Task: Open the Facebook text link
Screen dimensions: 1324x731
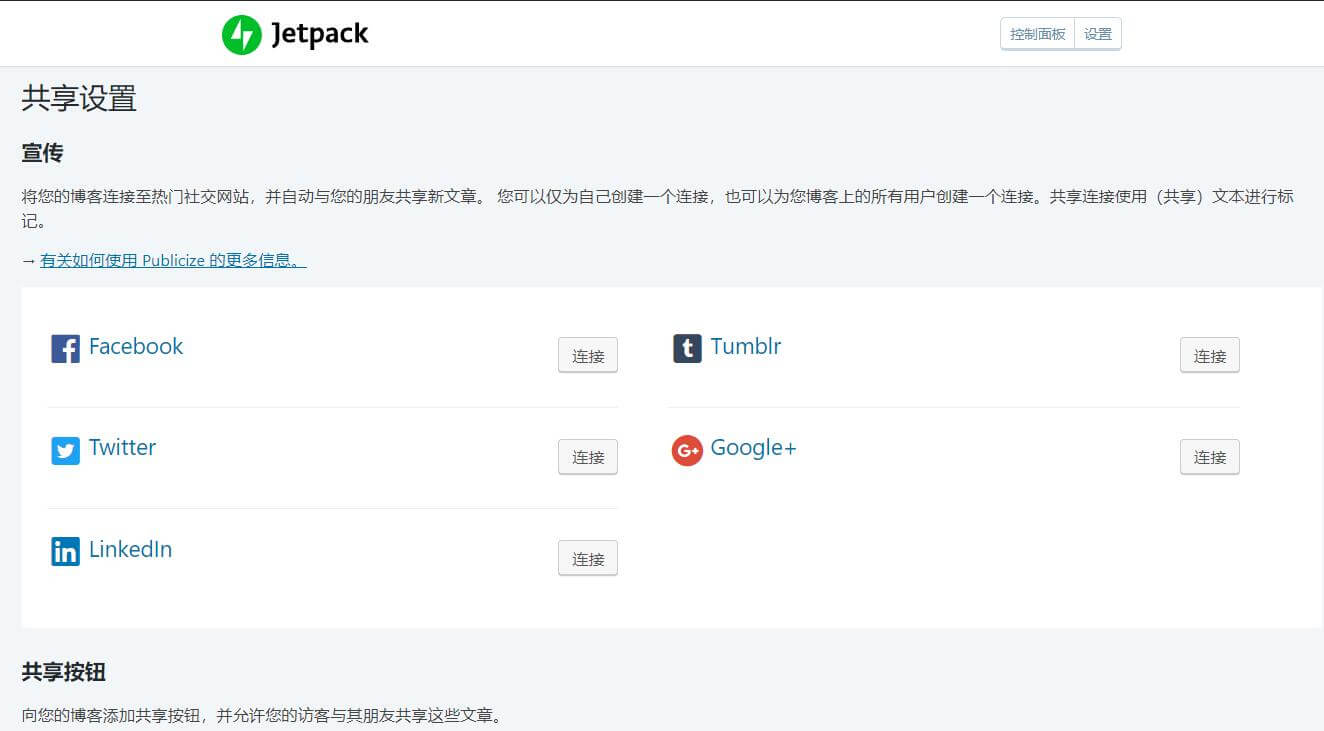Action: coord(136,347)
